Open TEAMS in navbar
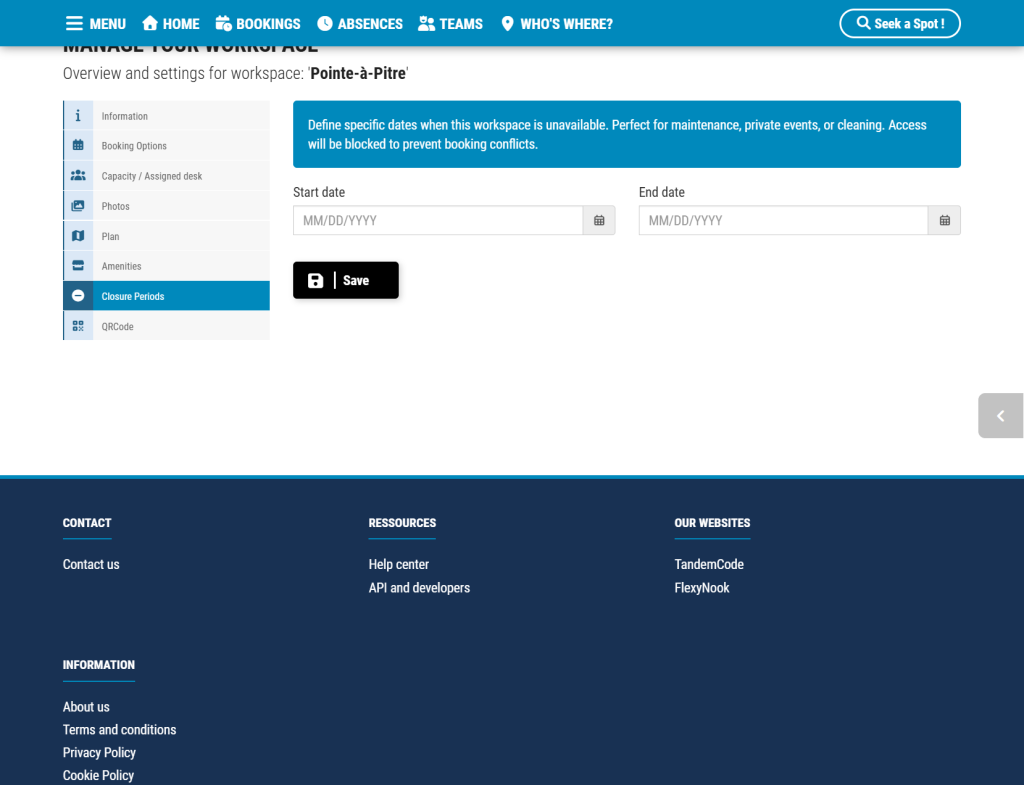 (x=461, y=24)
